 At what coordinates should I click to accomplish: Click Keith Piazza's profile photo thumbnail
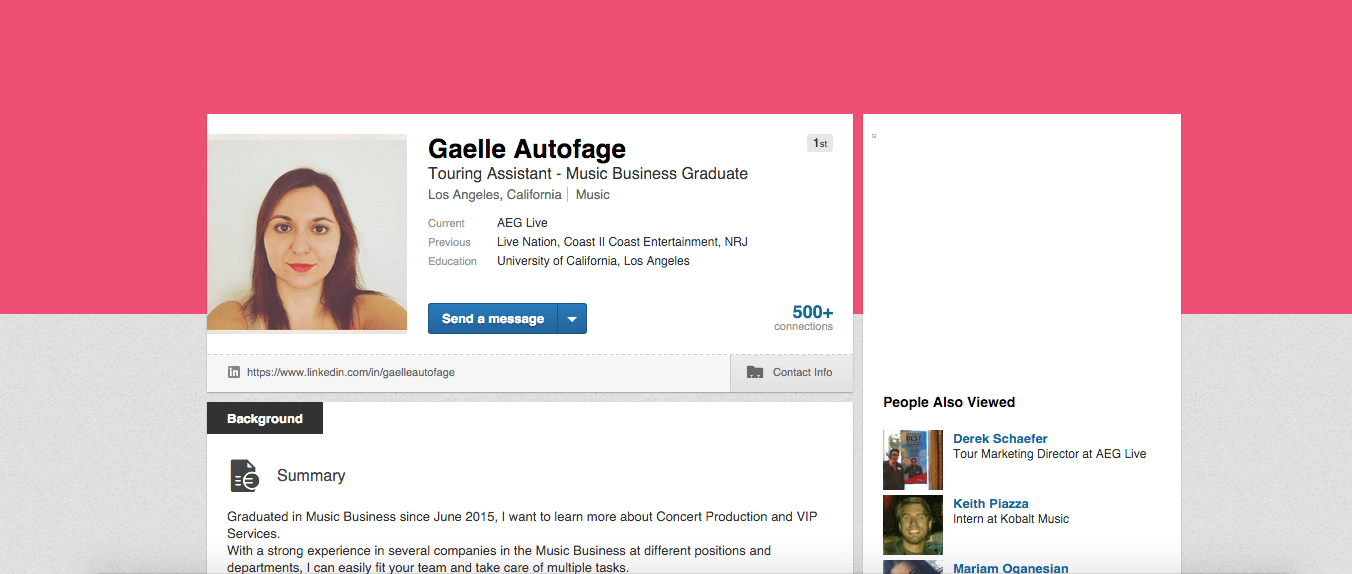[x=913, y=525]
